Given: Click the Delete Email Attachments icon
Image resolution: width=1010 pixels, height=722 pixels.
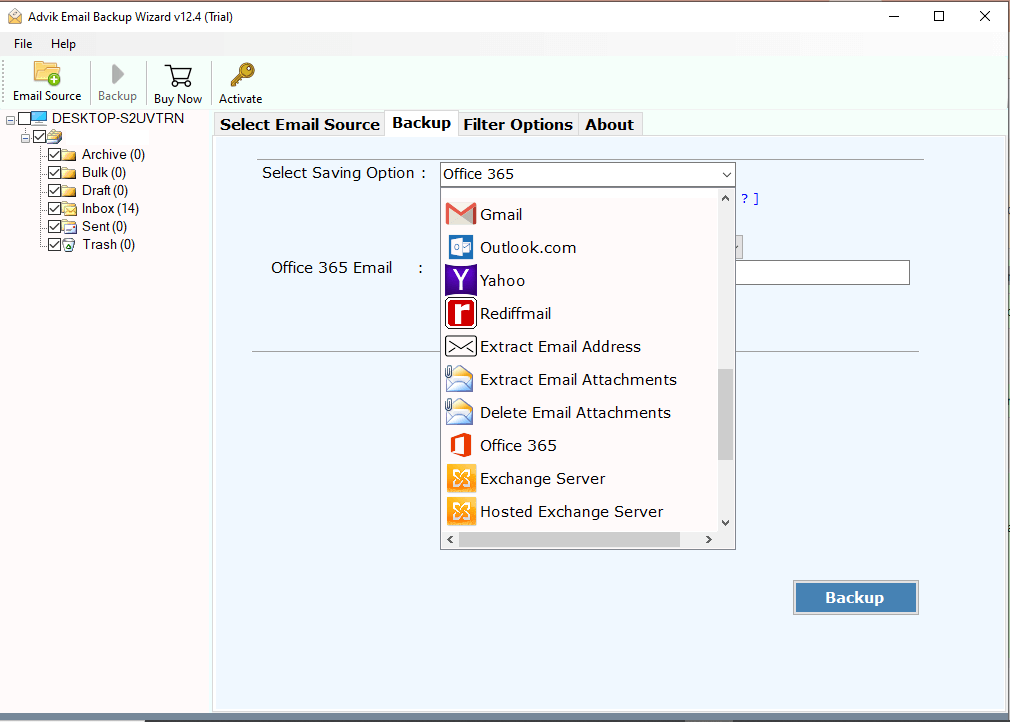Looking at the screenshot, I should pyautogui.click(x=459, y=412).
